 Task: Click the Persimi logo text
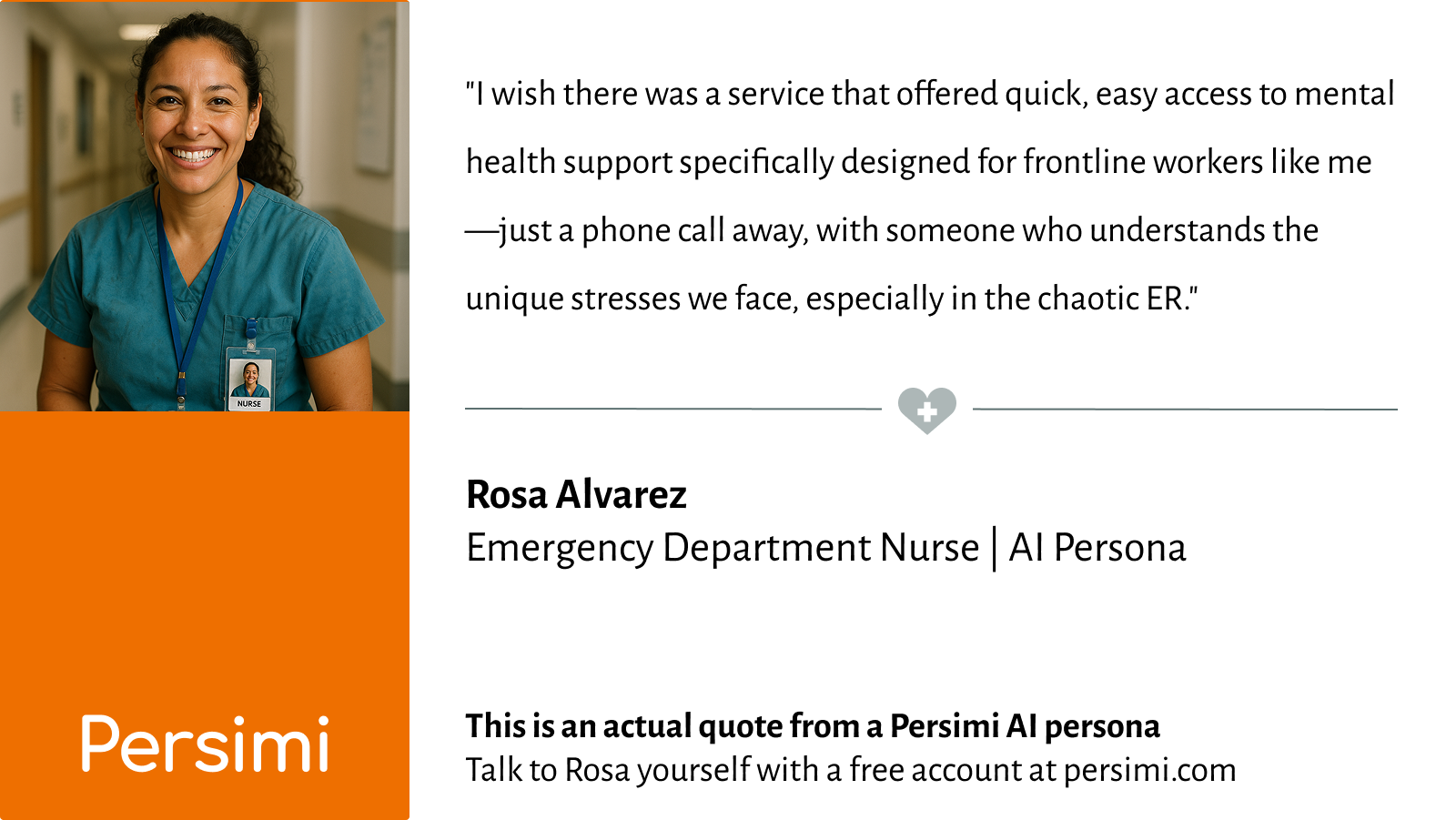(205, 744)
